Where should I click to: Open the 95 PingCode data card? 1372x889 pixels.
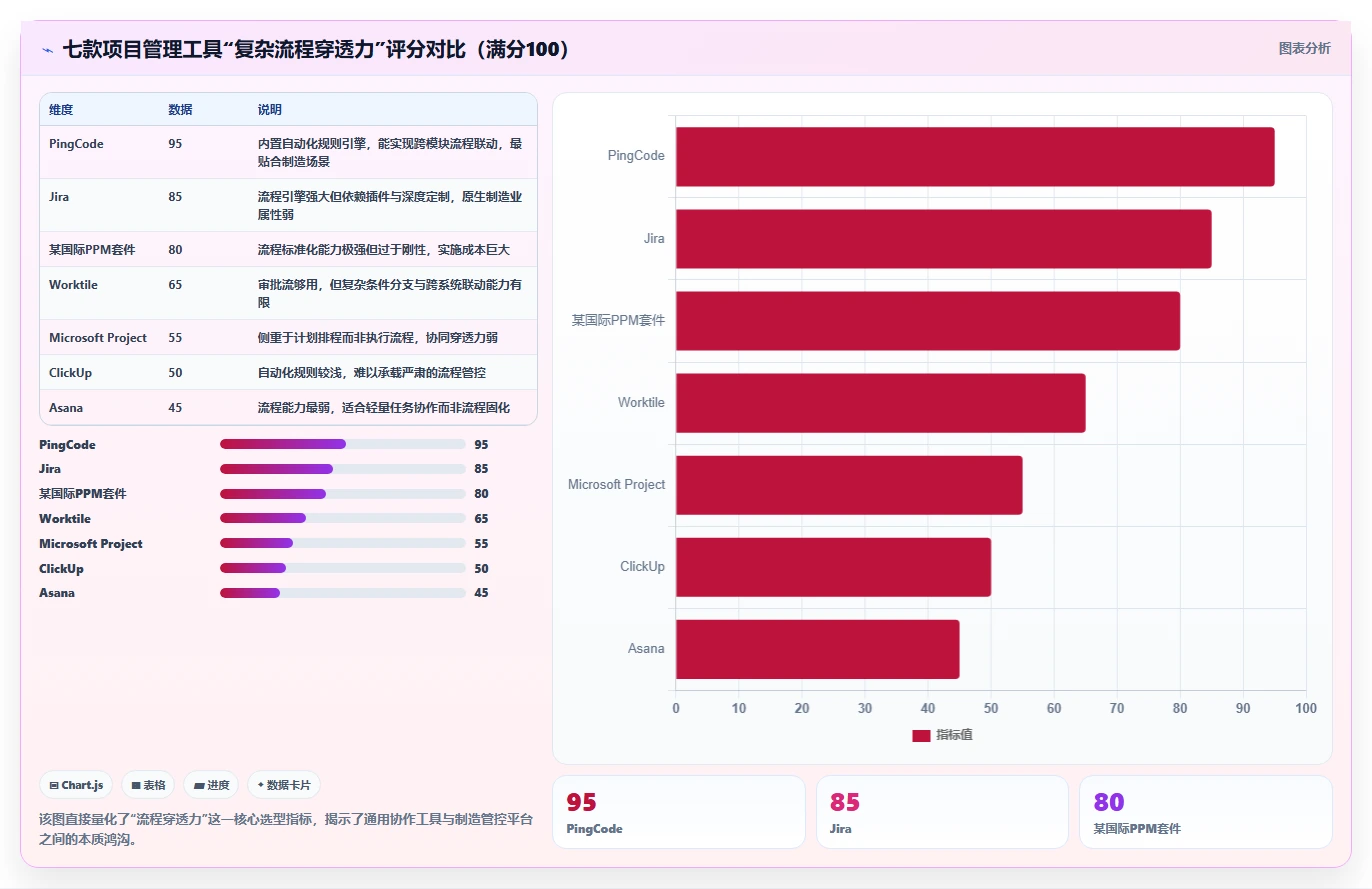(678, 812)
